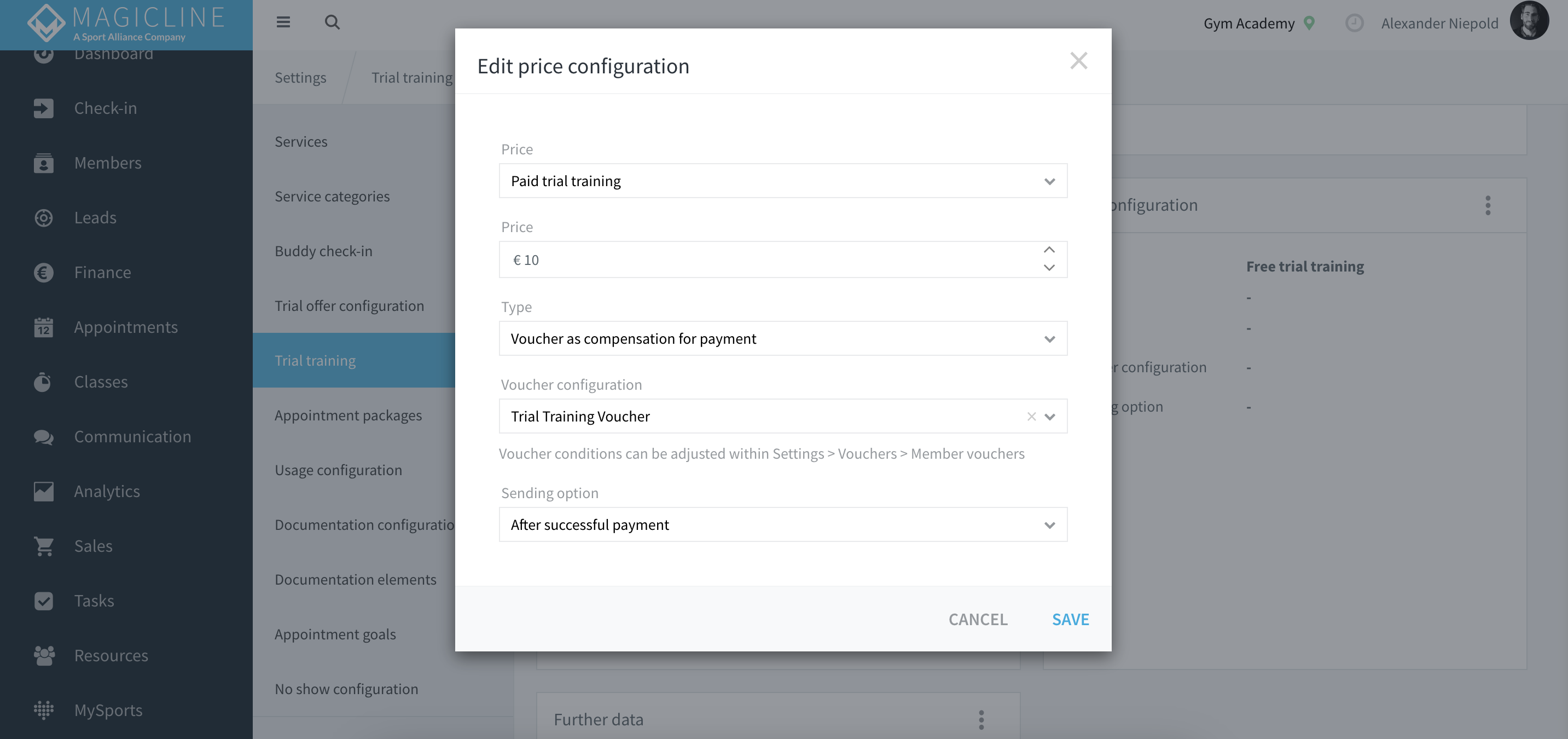The height and width of the screenshot is (739, 1568).
Task: Click the clock icon beside the user name
Action: point(1354,23)
